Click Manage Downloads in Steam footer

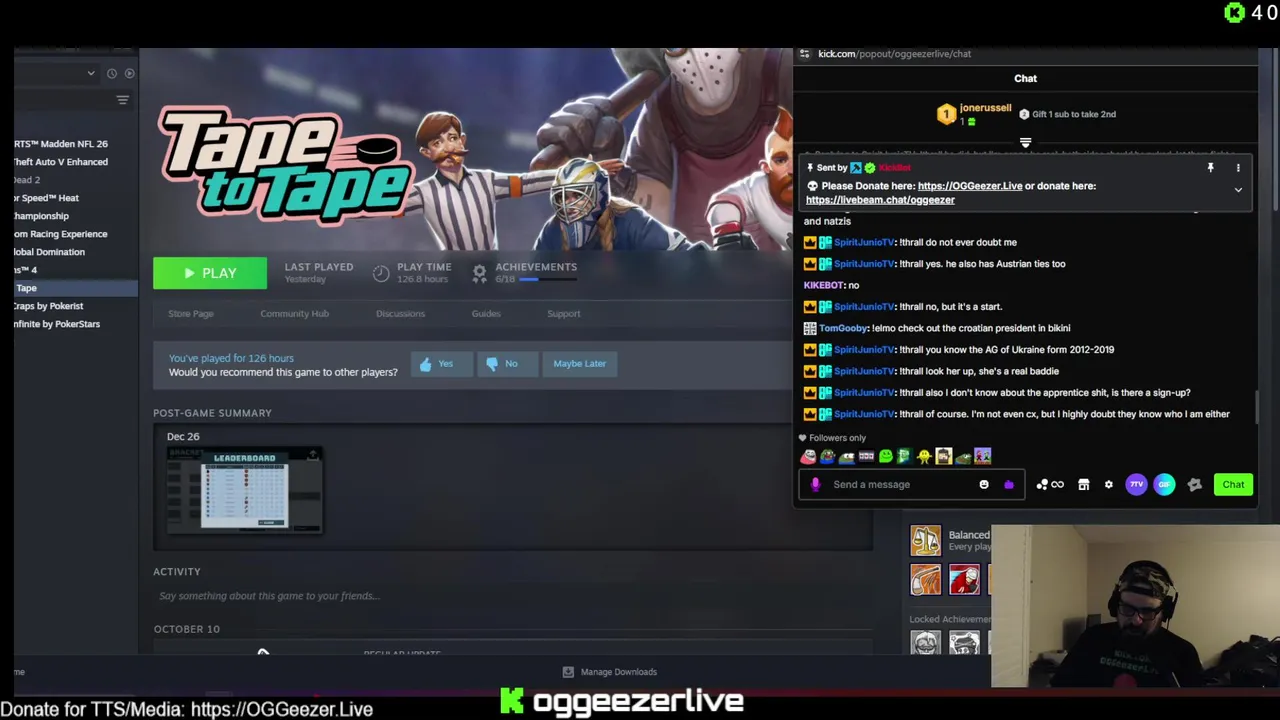point(609,672)
